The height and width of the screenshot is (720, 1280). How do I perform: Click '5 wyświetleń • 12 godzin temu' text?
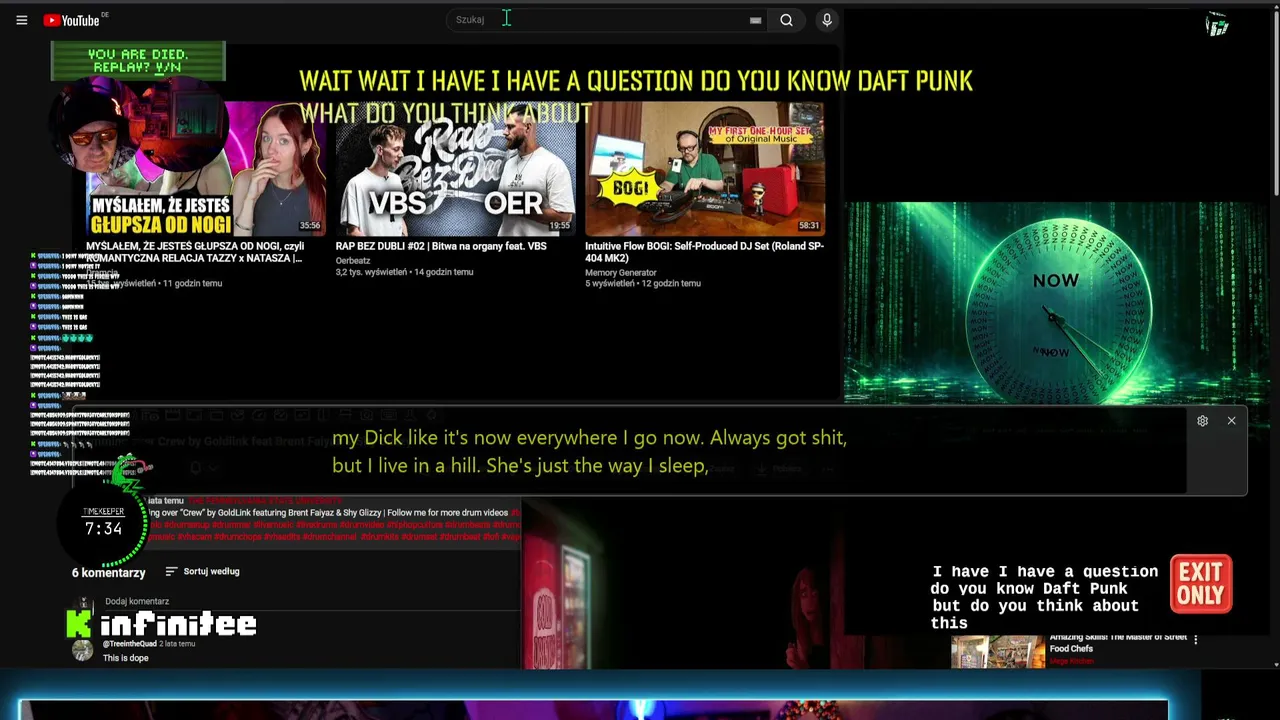click(643, 284)
